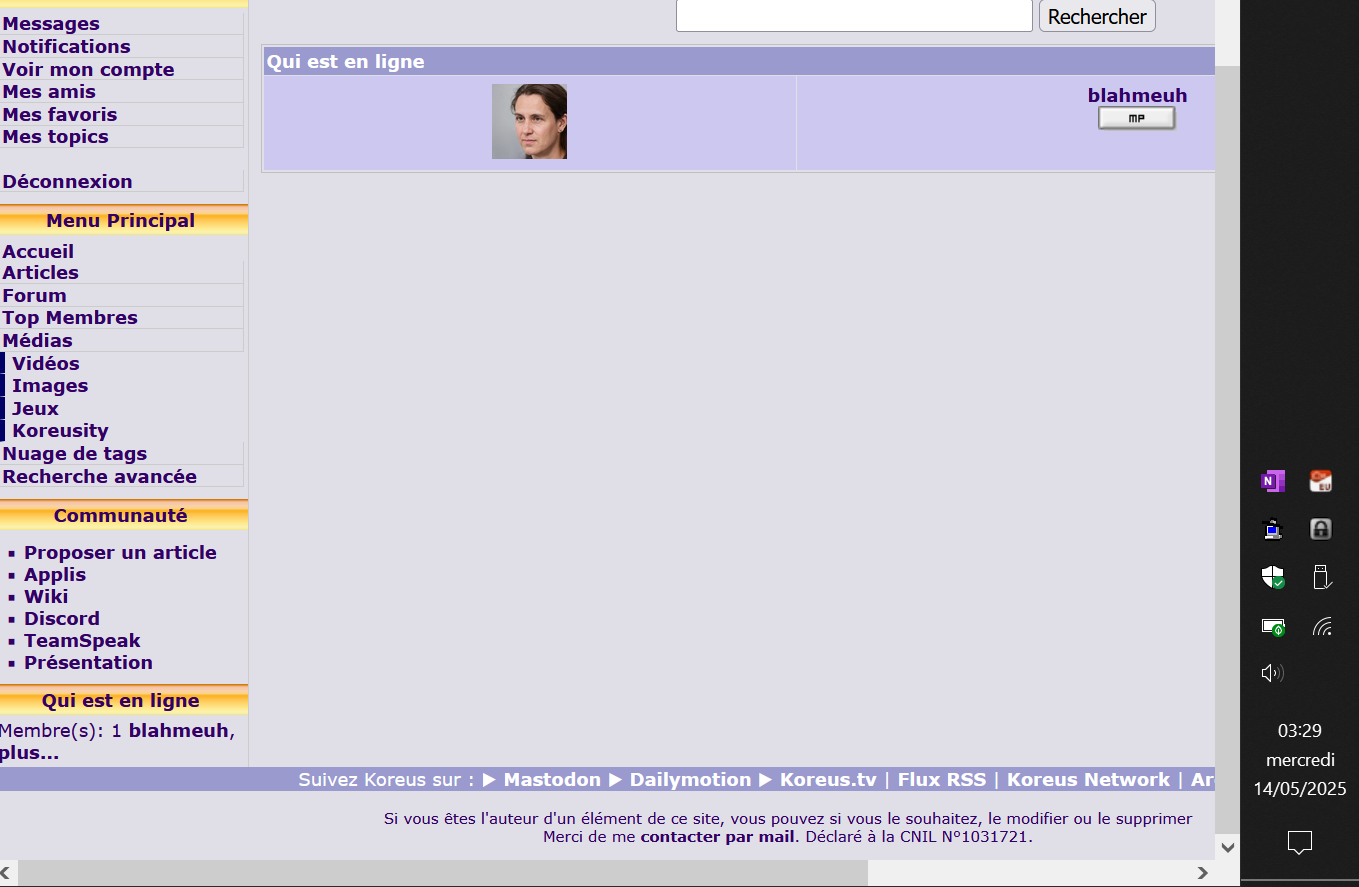Open OneNote from the system tray

[1272, 482]
